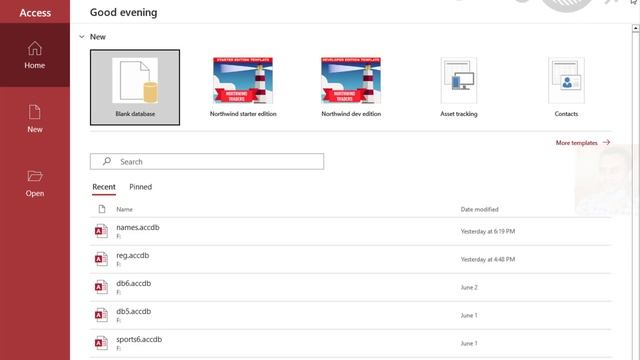
Task: Open sports6.accdb from the recent list
Action: pyautogui.click(x=351, y=343)
